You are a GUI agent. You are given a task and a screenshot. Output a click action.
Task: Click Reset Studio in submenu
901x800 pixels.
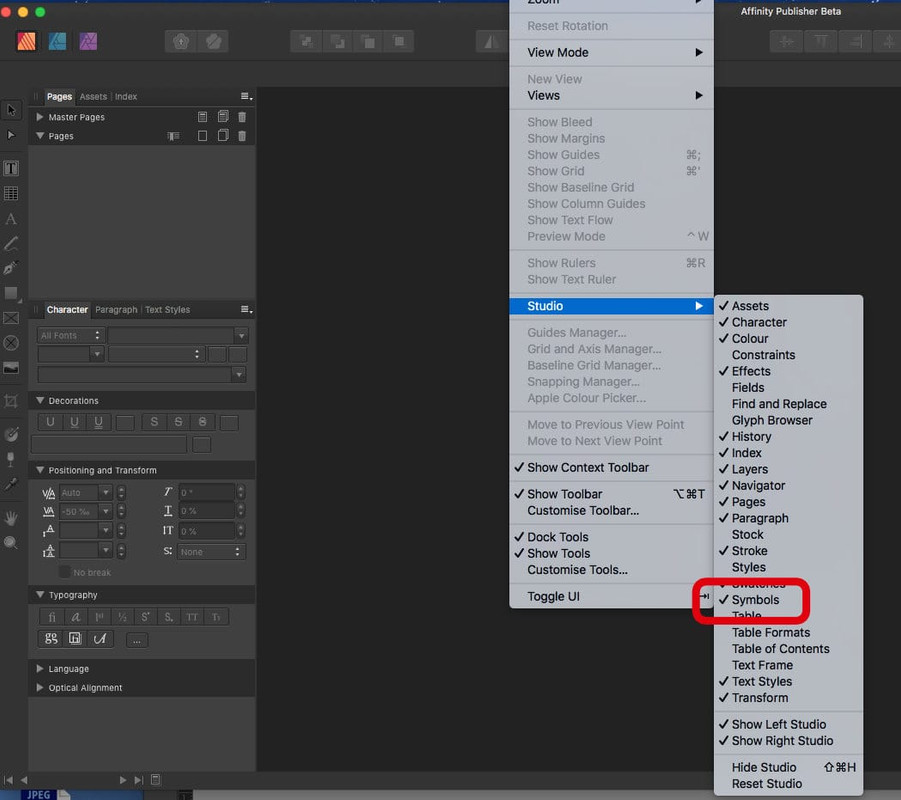tap(788, 784)
